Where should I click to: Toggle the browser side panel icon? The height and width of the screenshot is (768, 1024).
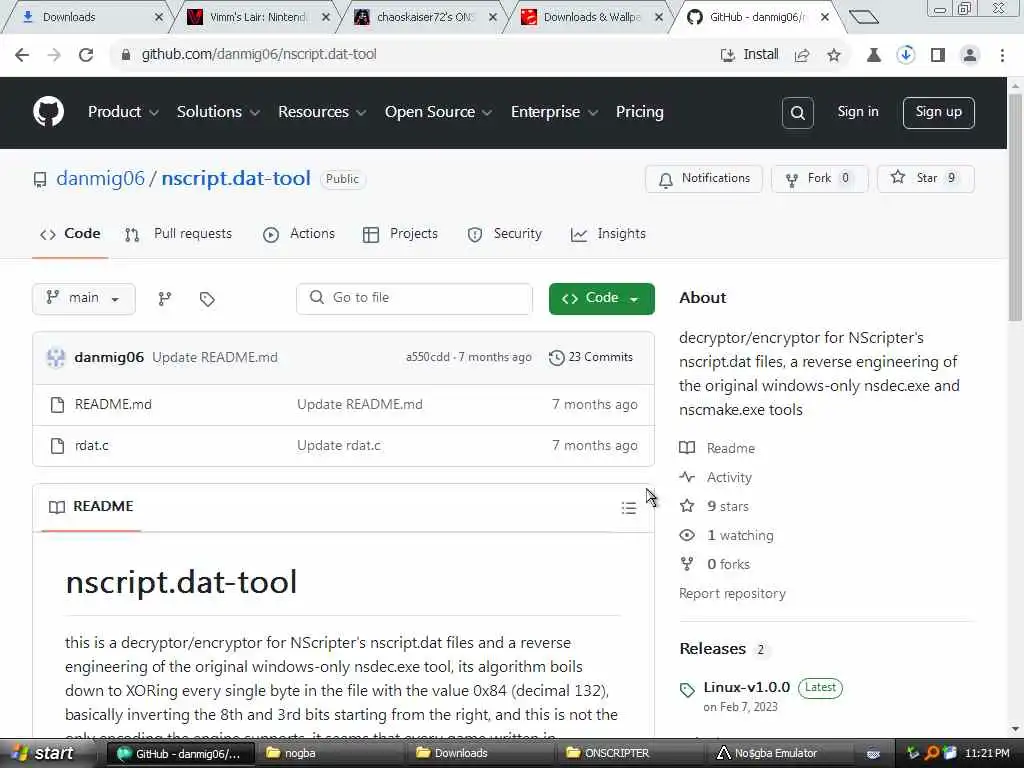click(938, 55)
